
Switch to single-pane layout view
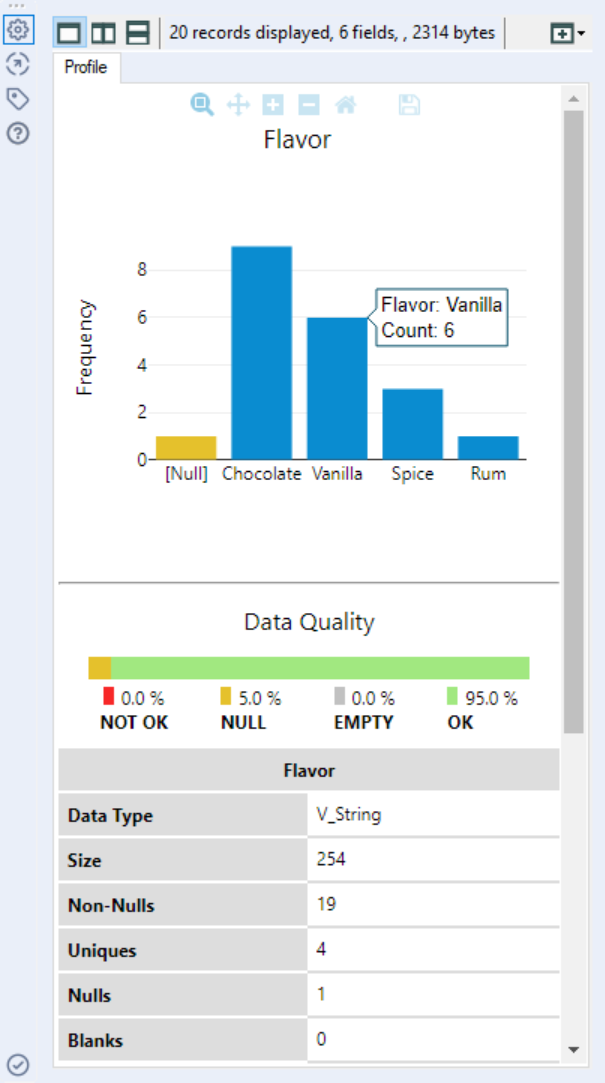(x=69, y=33)
